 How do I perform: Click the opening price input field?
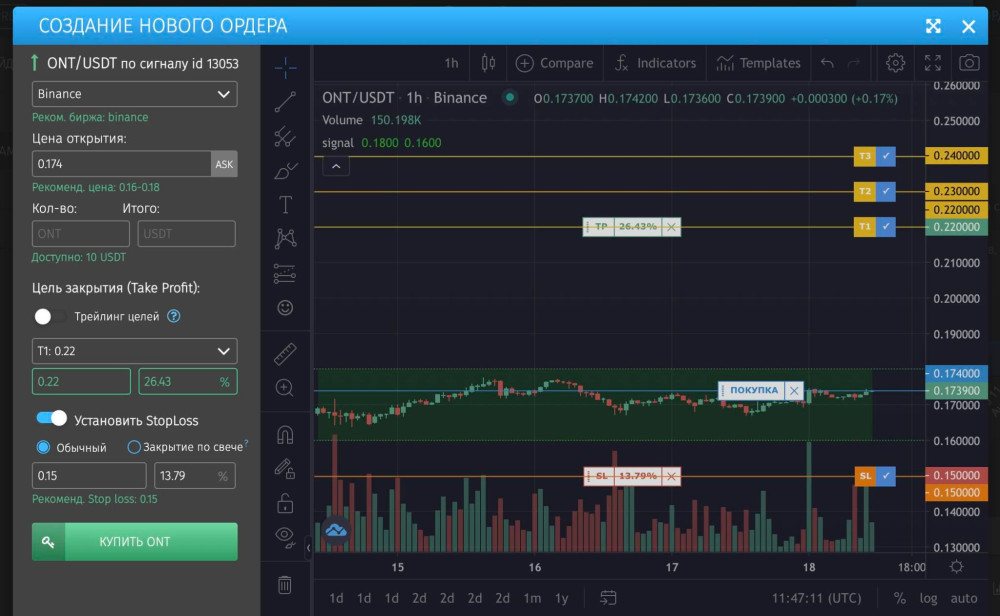click(121, 163)
